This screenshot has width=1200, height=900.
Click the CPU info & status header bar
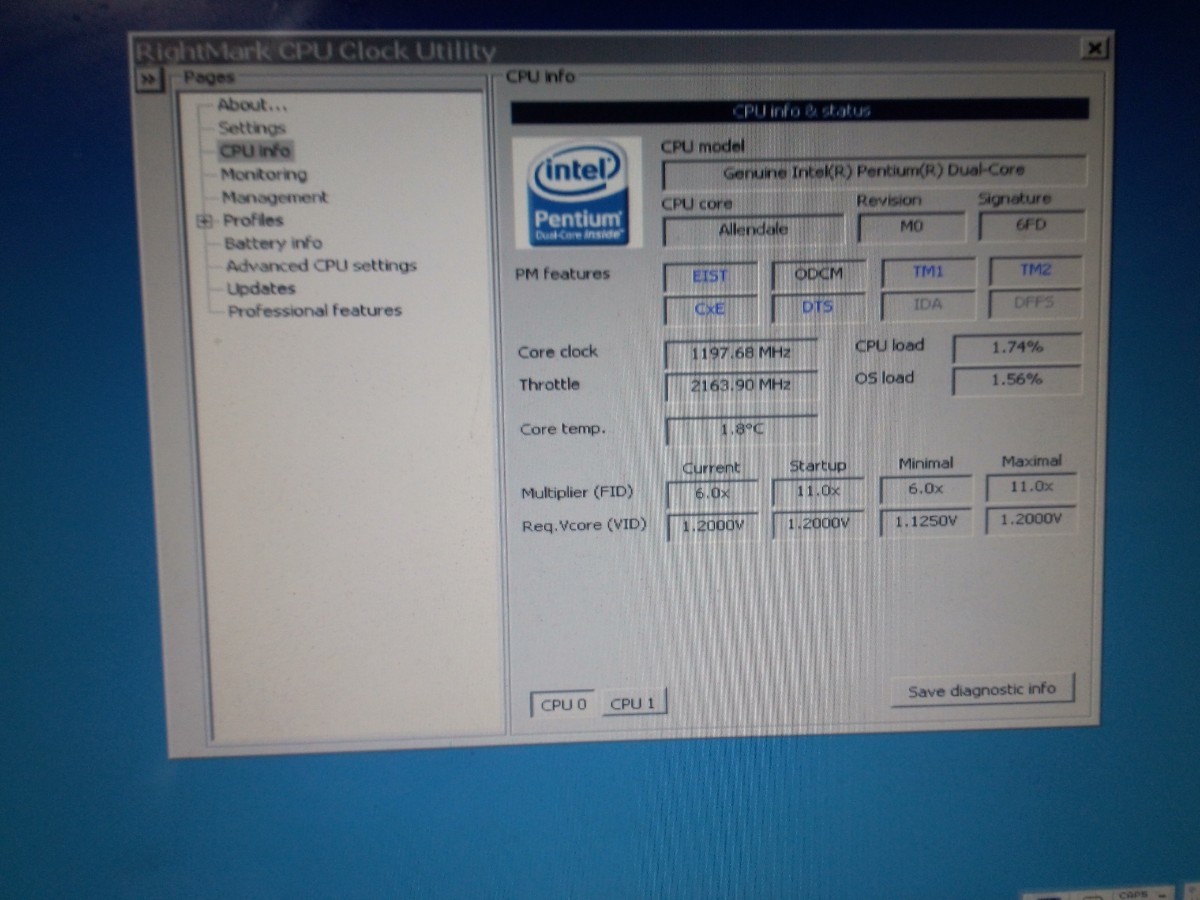click(800, 111)
